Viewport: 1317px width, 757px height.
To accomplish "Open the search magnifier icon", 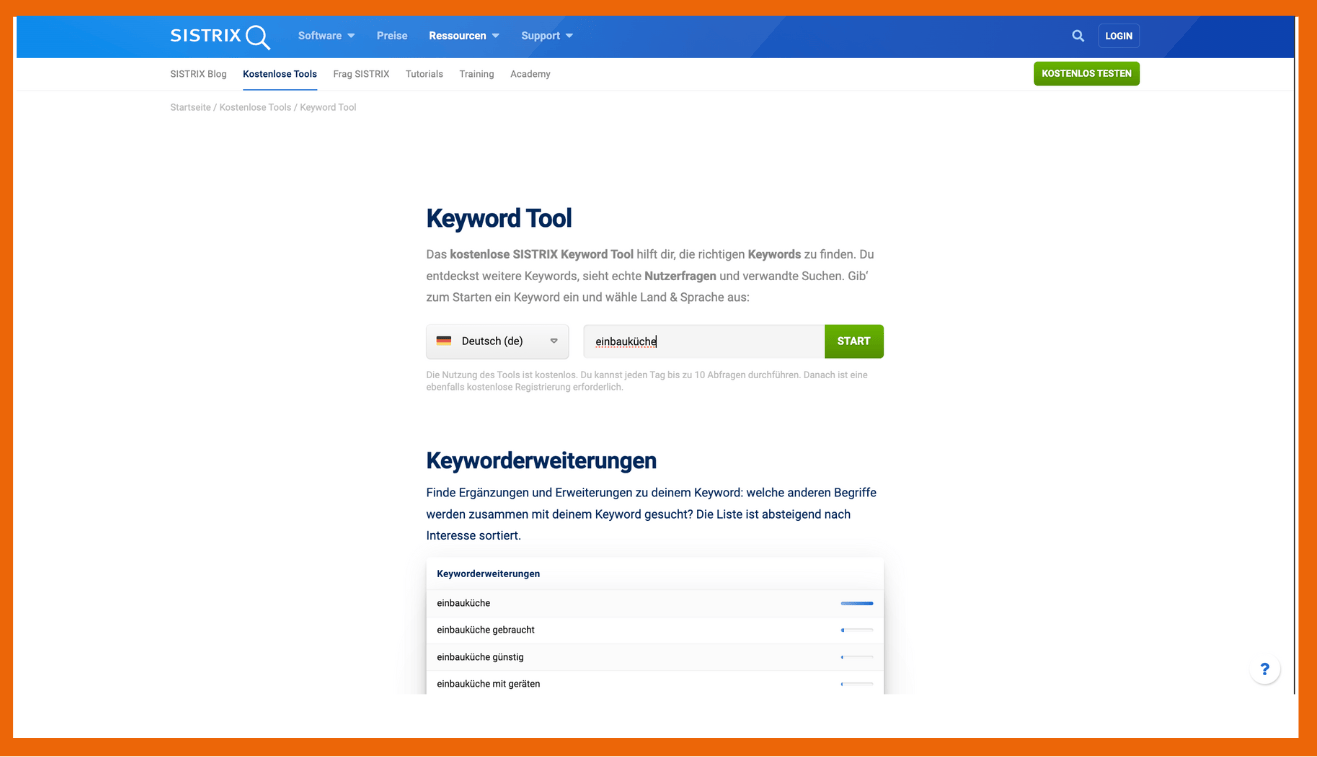I will click(x=1077, y=36).
